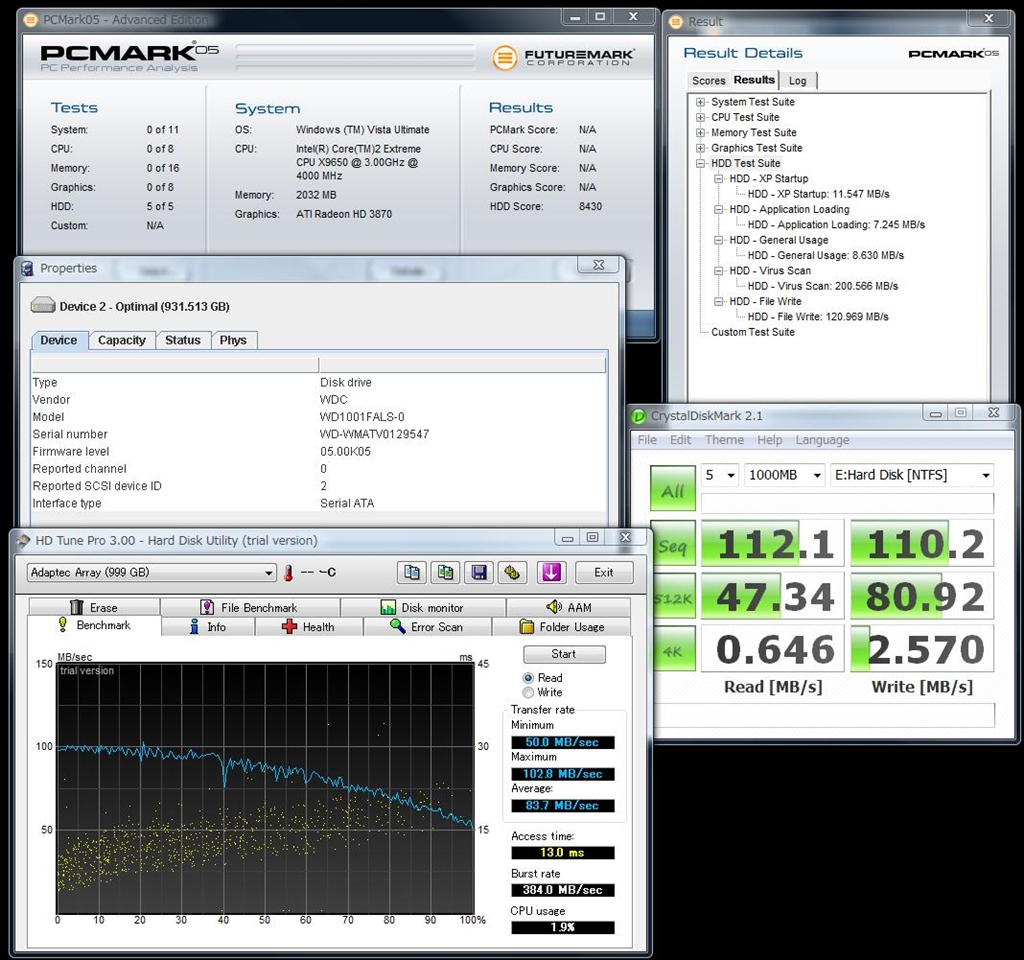Collapse HDD - Virus Scan node
Viewport: 1024px width, 960px height.
click(x=719, y=271)
